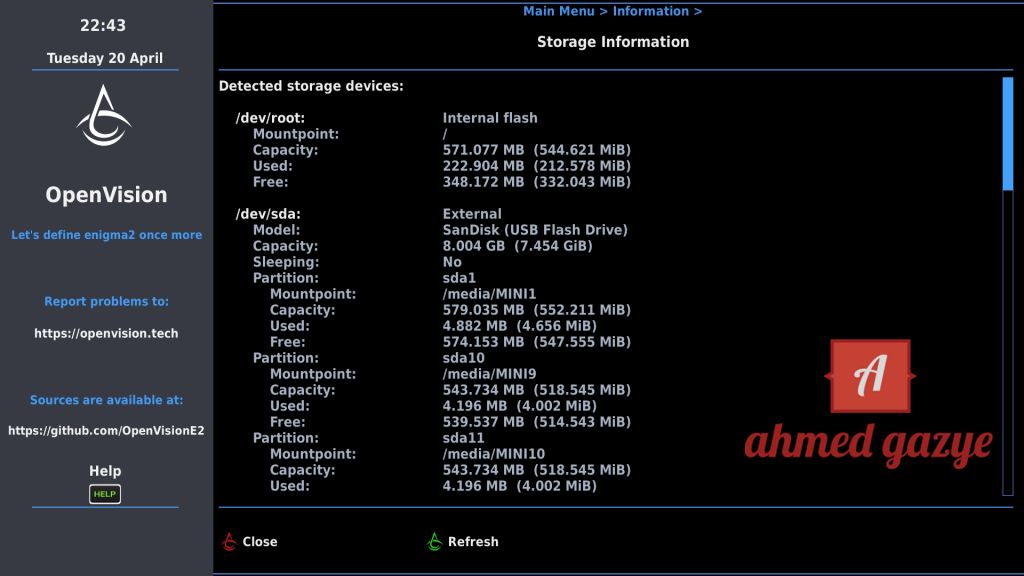1024x576 pixels.
Task: Click the Help label in sidebar
Action: (105, 471)
